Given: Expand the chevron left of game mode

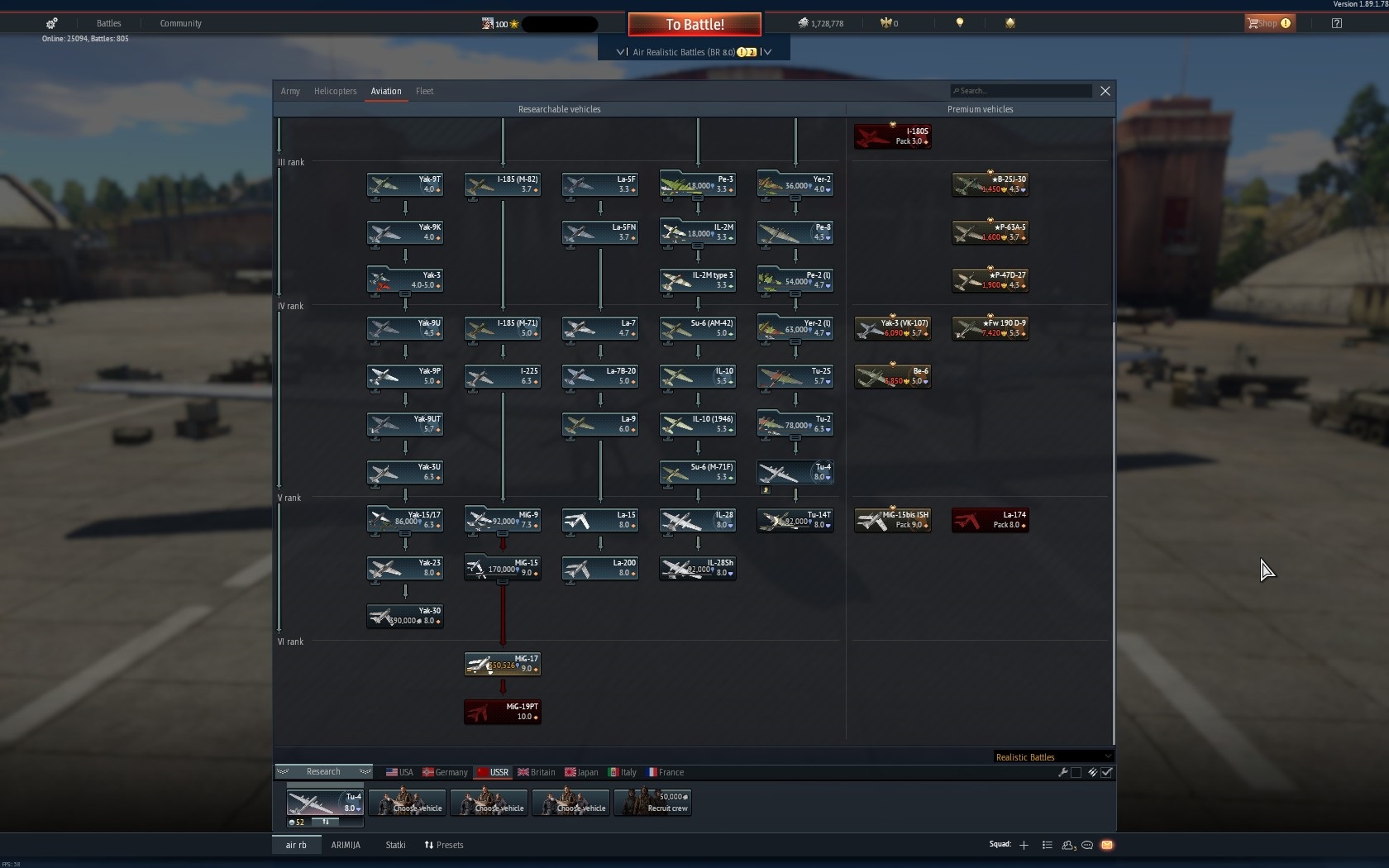Looking at the screenshot, I should coord(621,52).
